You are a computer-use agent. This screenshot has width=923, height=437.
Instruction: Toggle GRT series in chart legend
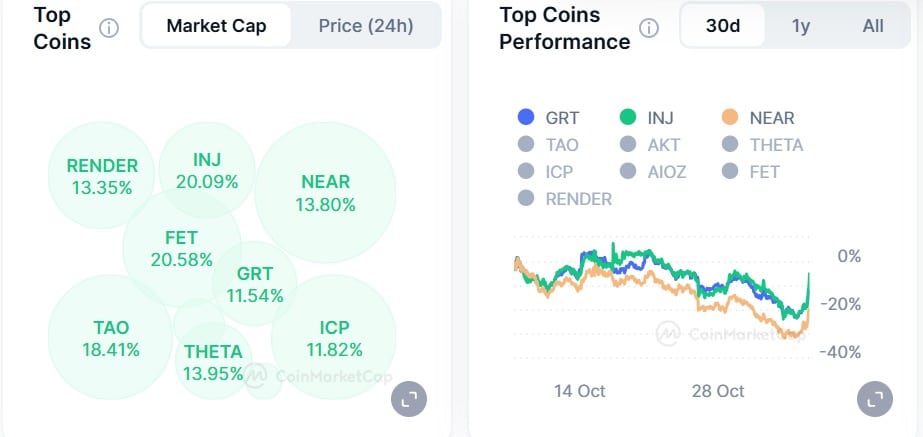click(x=548, y=117)
